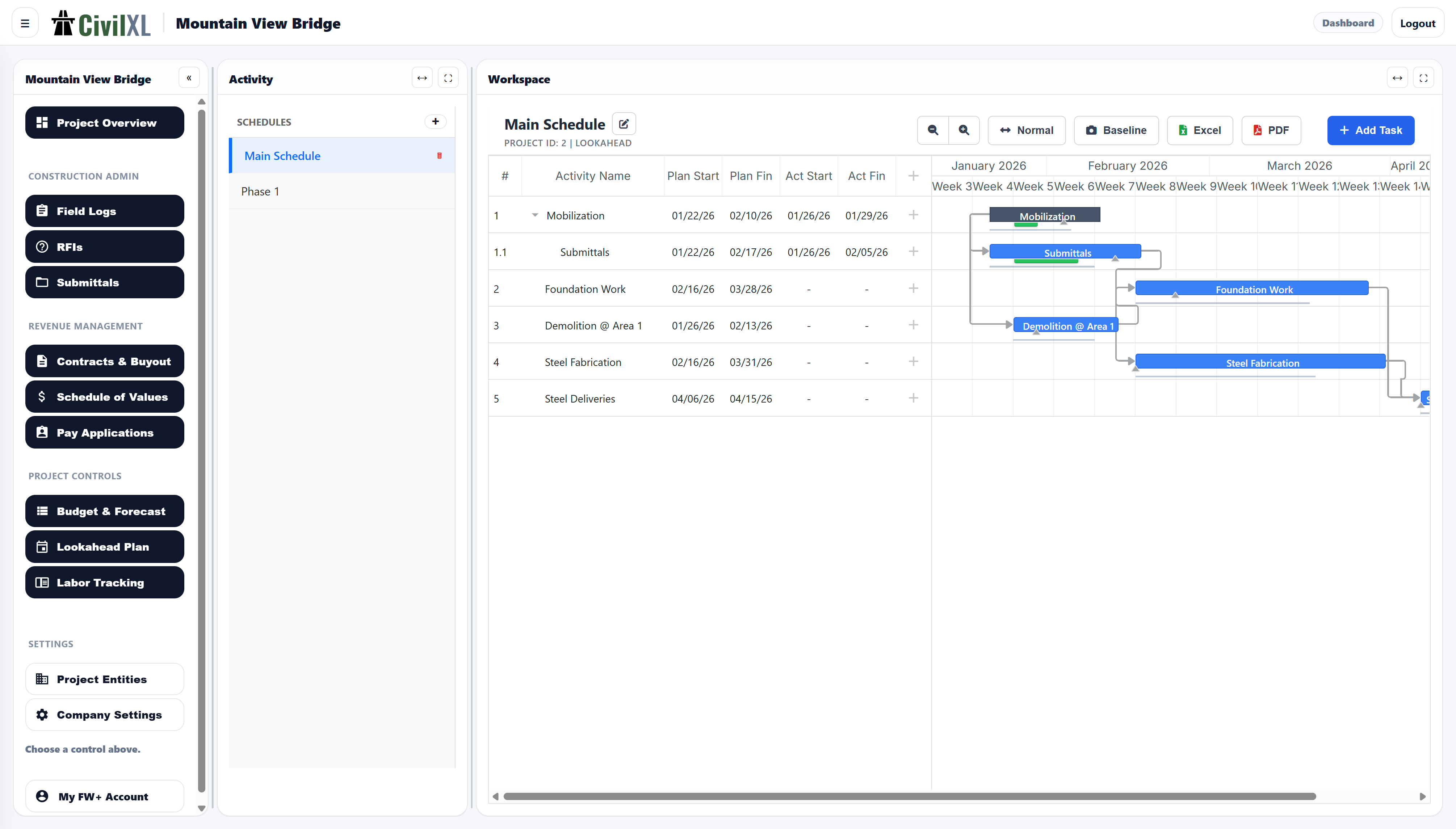The height and width of the screenshot is (829, 1456).
Task: Open the hamburger menu icon
Action: tap(25, 23)
